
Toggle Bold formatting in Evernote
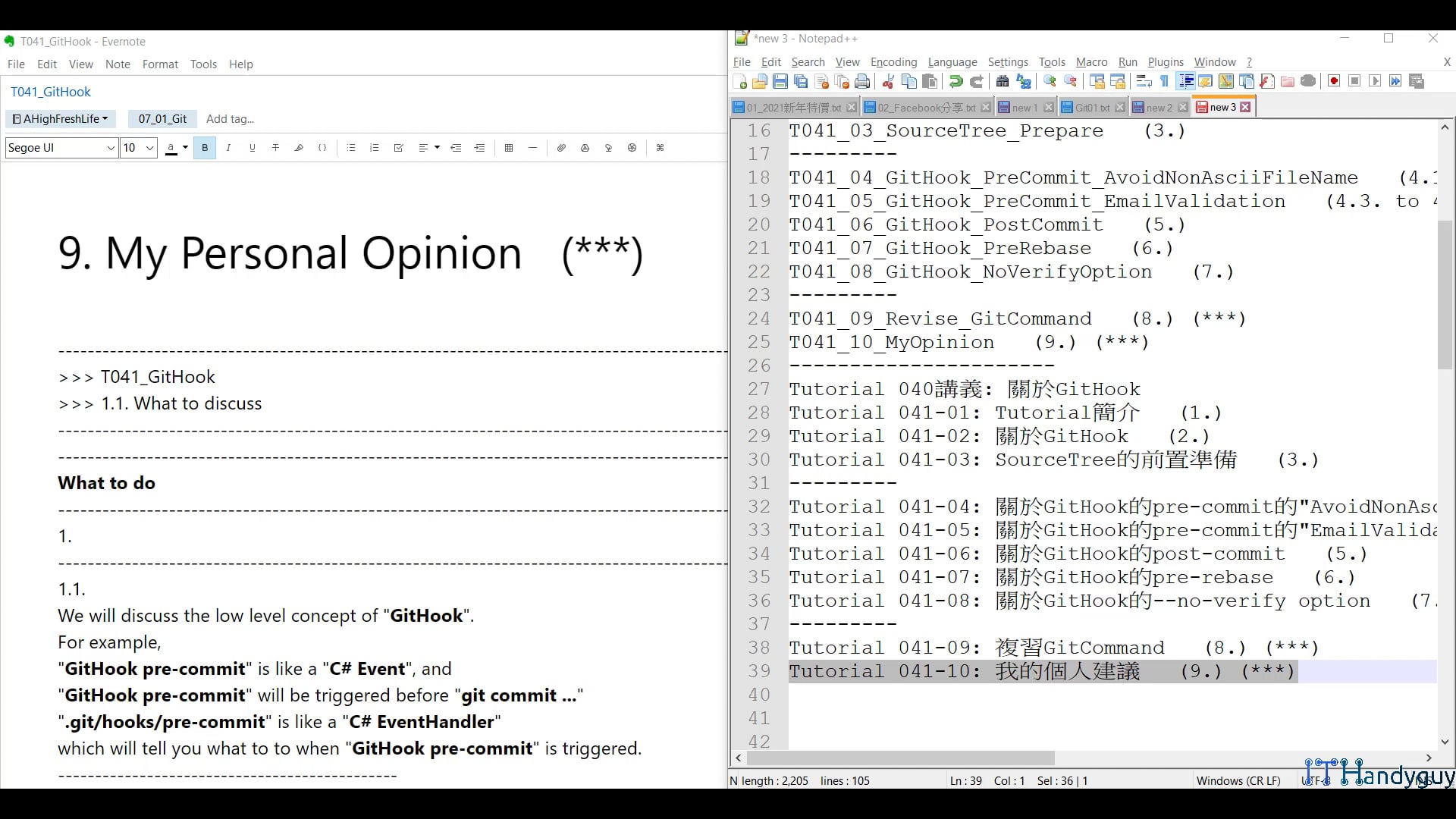205,148
